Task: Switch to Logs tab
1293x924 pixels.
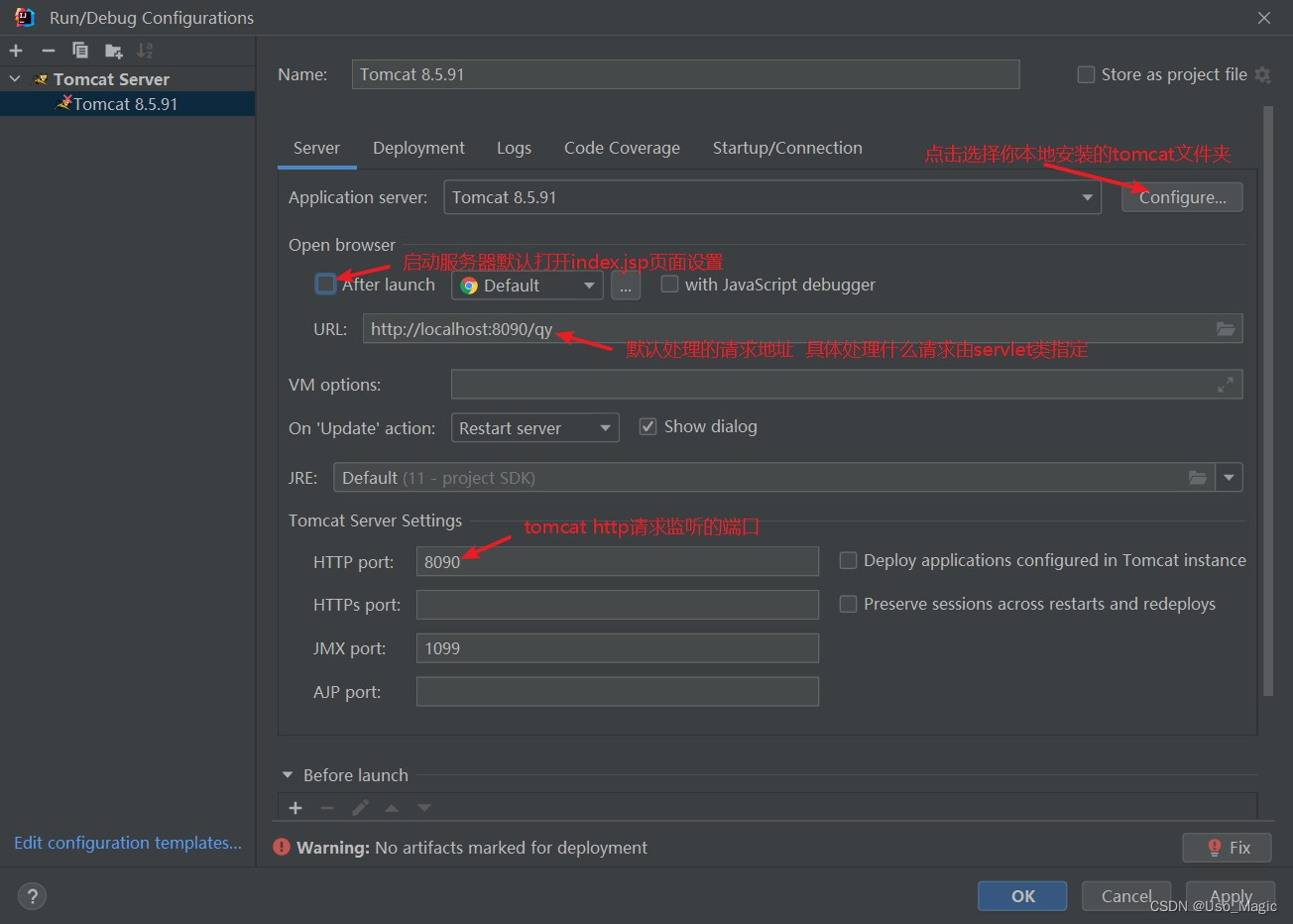Action: click(514, 148)
